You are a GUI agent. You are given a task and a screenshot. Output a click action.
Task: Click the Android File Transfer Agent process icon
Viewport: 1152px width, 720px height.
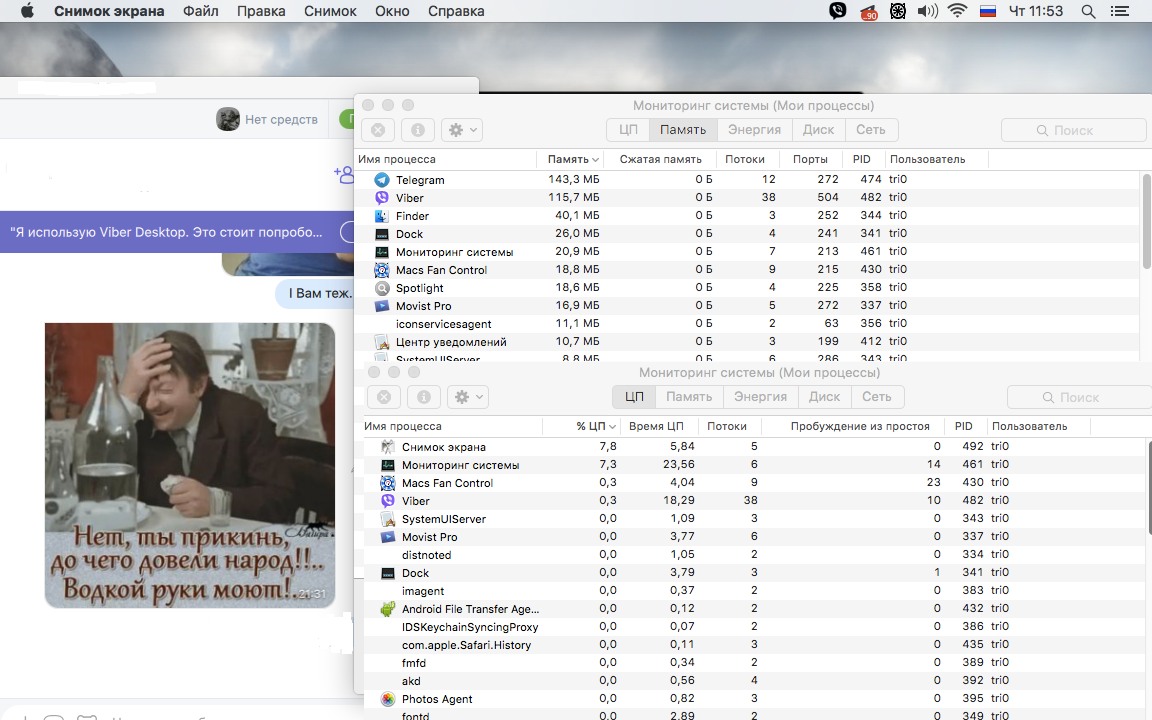click(x=387, y=609)
